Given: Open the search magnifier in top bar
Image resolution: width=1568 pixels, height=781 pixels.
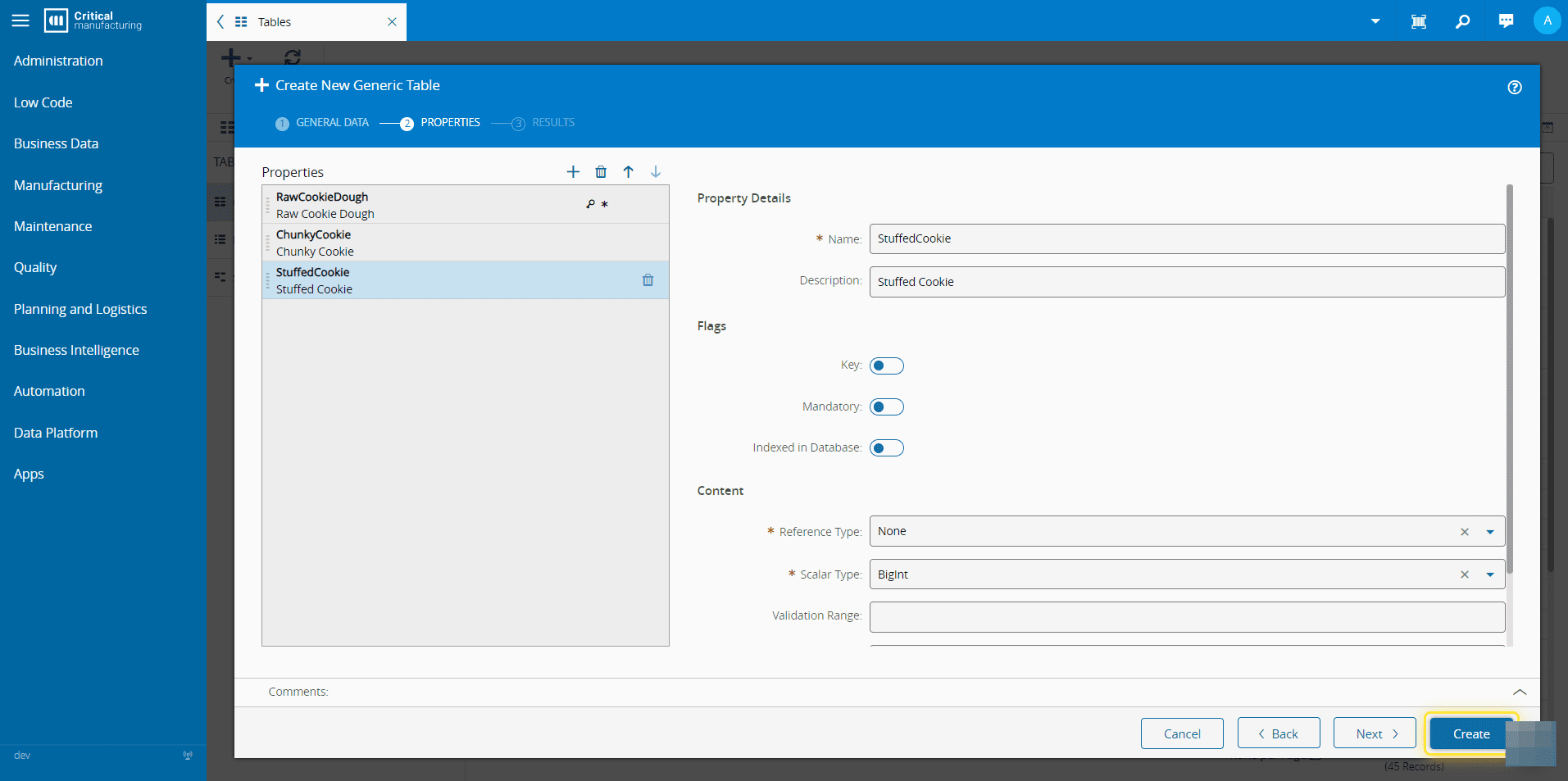Looking at the screenshot, I should (x=1462, y=21).
